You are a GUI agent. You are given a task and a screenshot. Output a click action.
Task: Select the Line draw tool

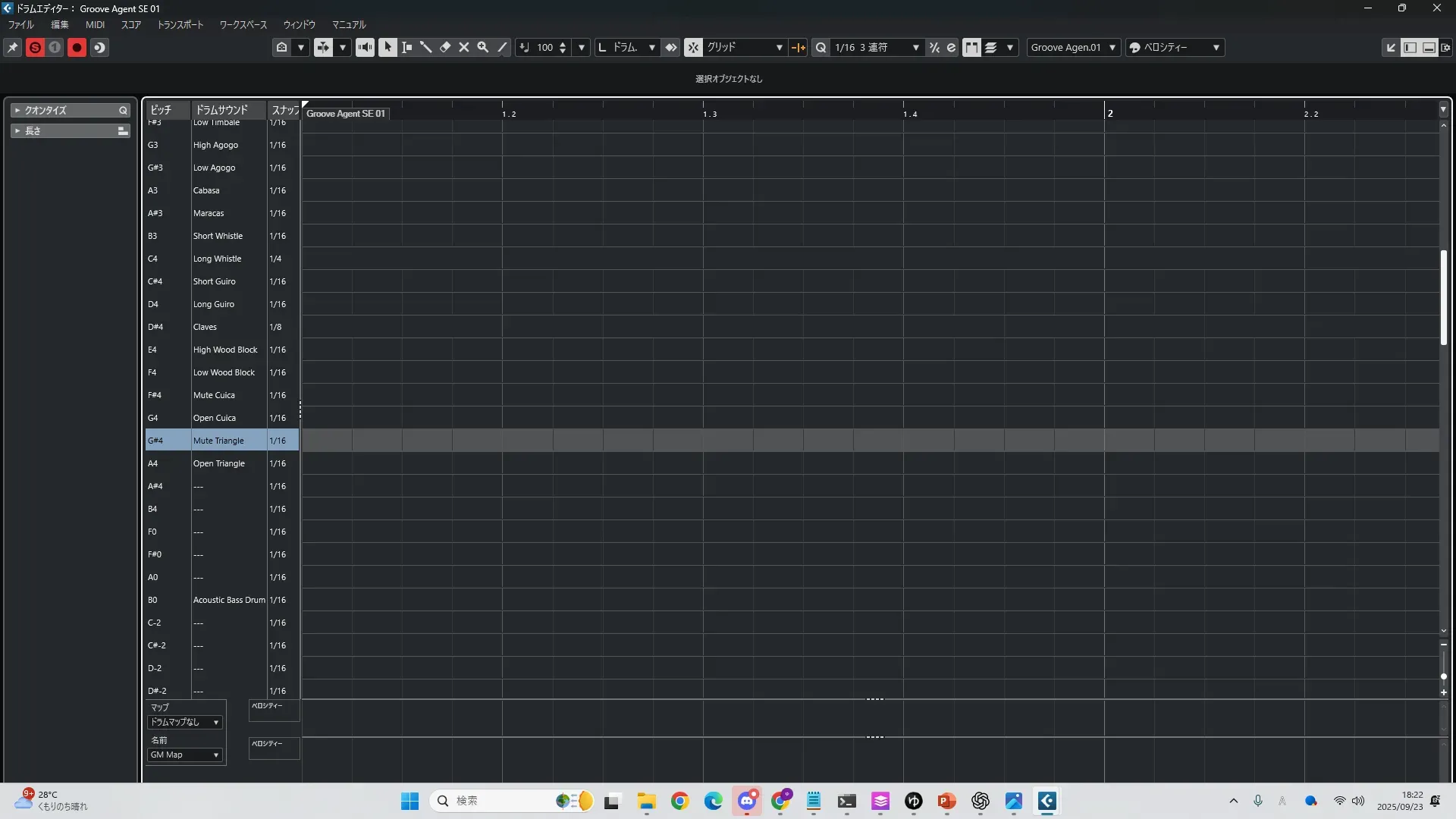[x=502, y=47]
